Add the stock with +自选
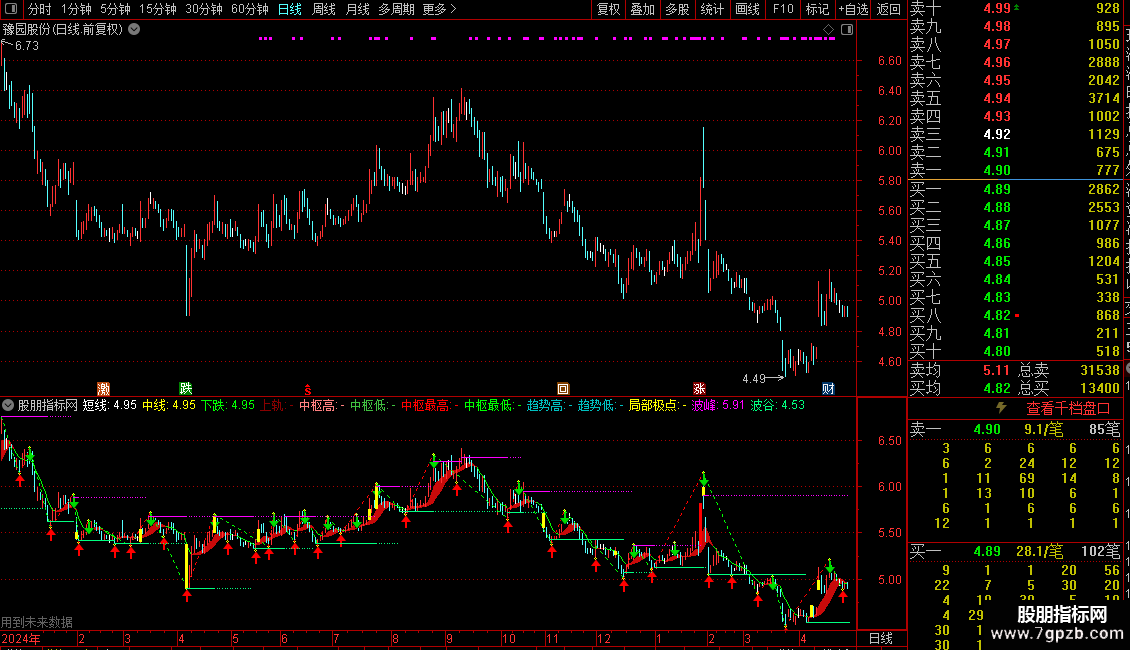 coord(853,9)
